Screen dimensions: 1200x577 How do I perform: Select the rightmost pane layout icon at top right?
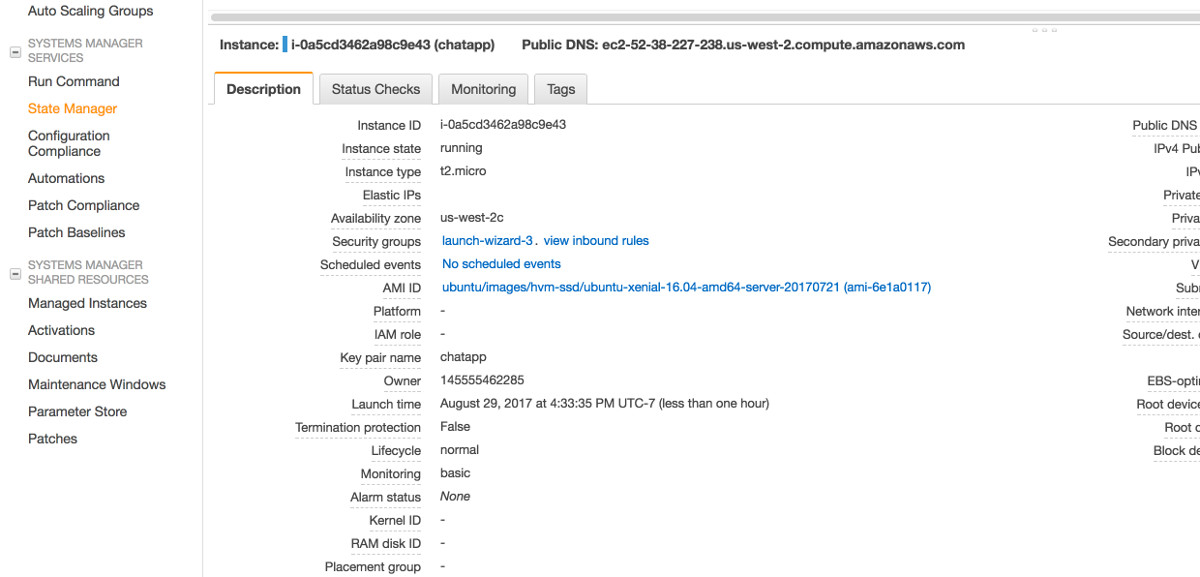pyautogui.click(x=1054, y=30)
